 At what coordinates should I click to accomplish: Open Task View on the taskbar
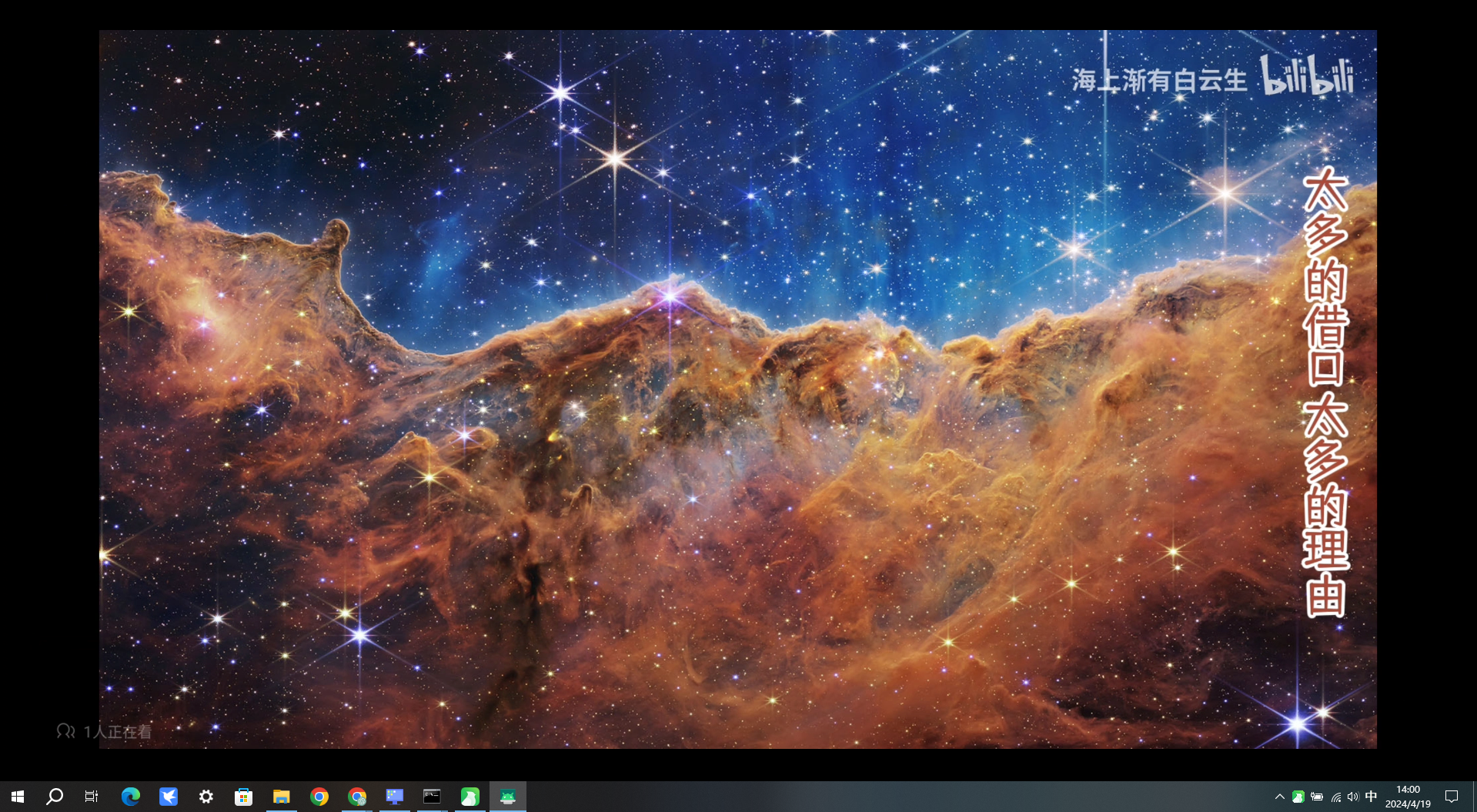point(92,797)
